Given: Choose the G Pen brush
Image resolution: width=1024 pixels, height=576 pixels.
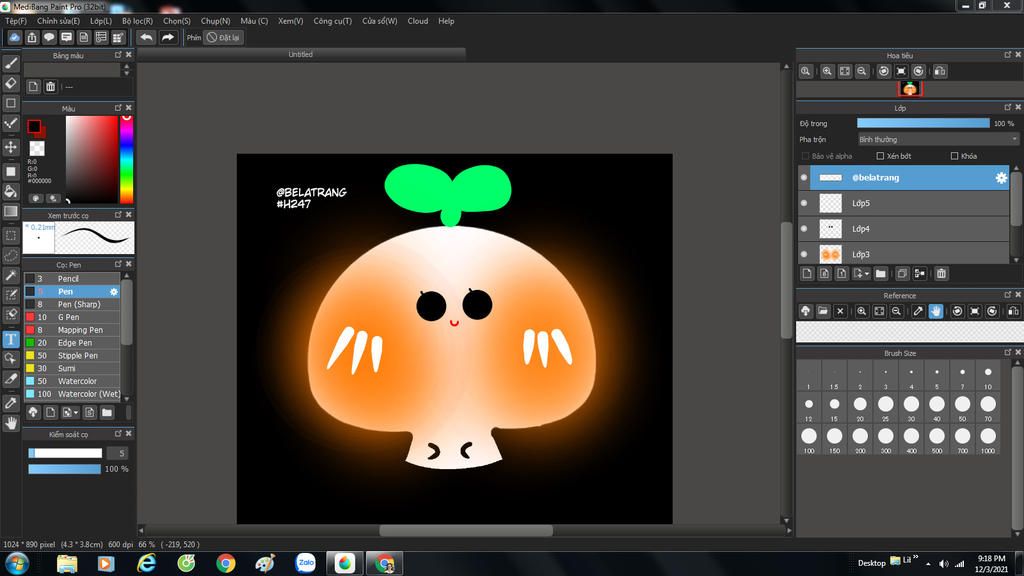Looking at the screenshot, I should 73,317.
